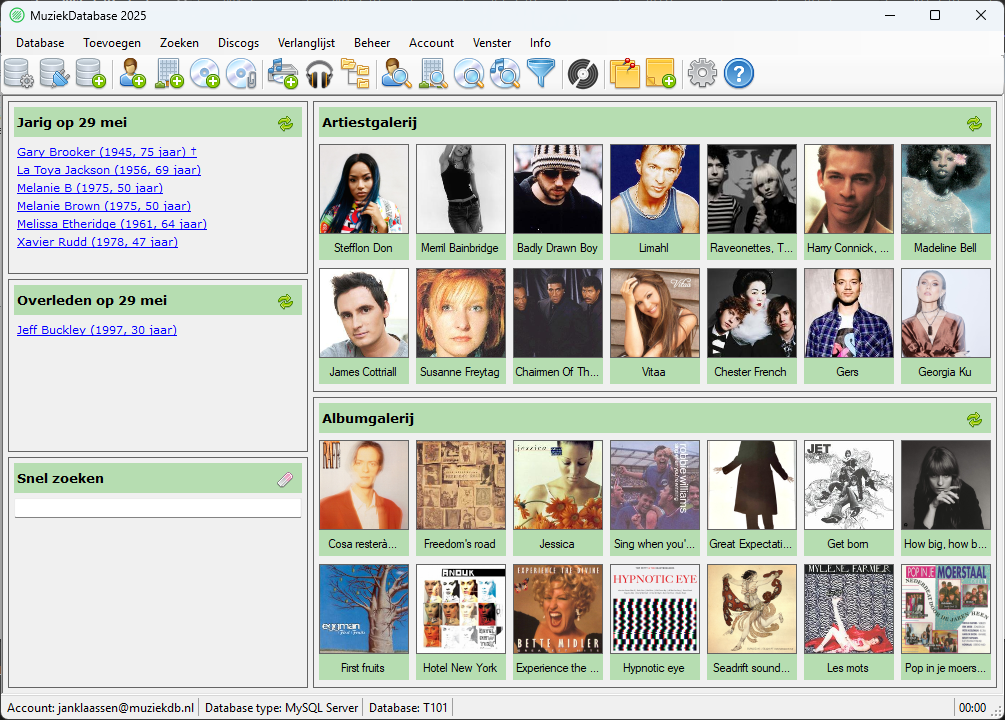Click the add artist toolbar icon
The width and height of the screenshot is (1005, 720).
click(x=133, y=73)
